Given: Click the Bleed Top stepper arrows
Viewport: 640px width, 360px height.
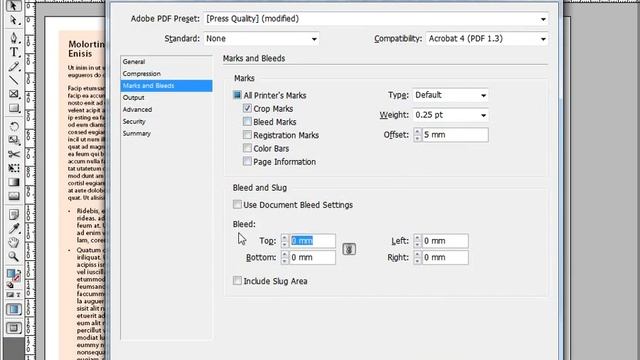Looking at the screenshot, I should pos(285,241).
